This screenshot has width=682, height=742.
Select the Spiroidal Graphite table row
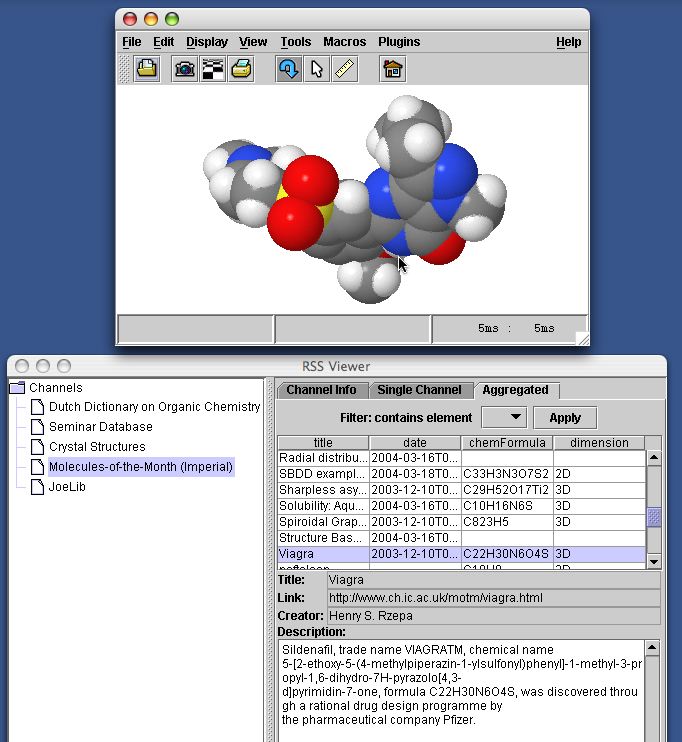pyautogui.click(x=323, y=522)
